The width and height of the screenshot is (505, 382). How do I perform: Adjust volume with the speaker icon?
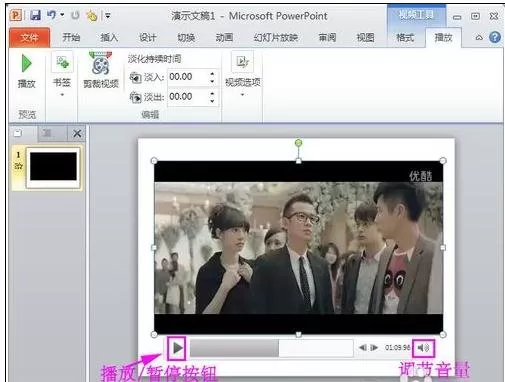click(423, 348)
